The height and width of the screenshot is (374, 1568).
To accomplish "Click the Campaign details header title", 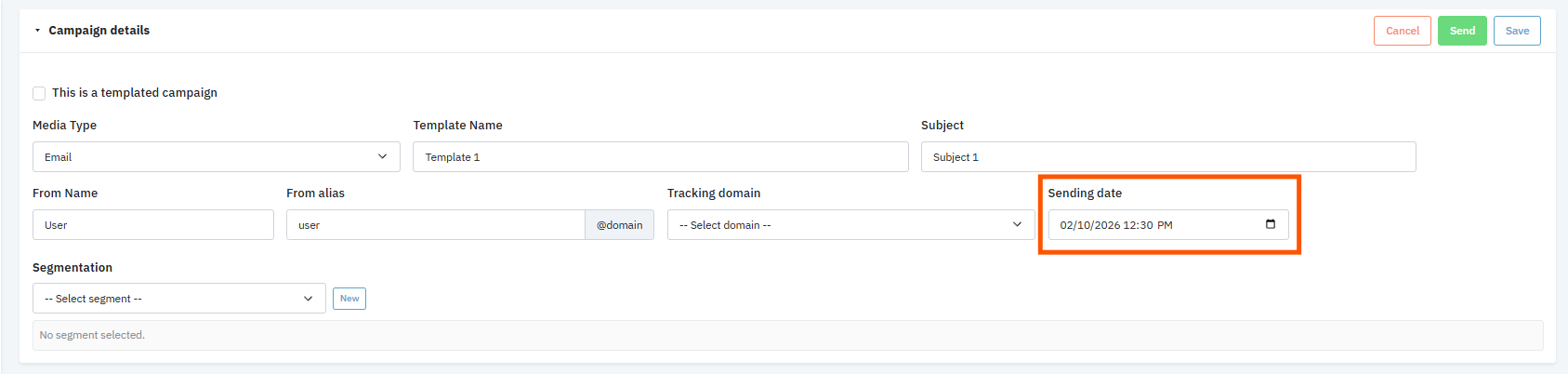I will click(x=99, y=31).
